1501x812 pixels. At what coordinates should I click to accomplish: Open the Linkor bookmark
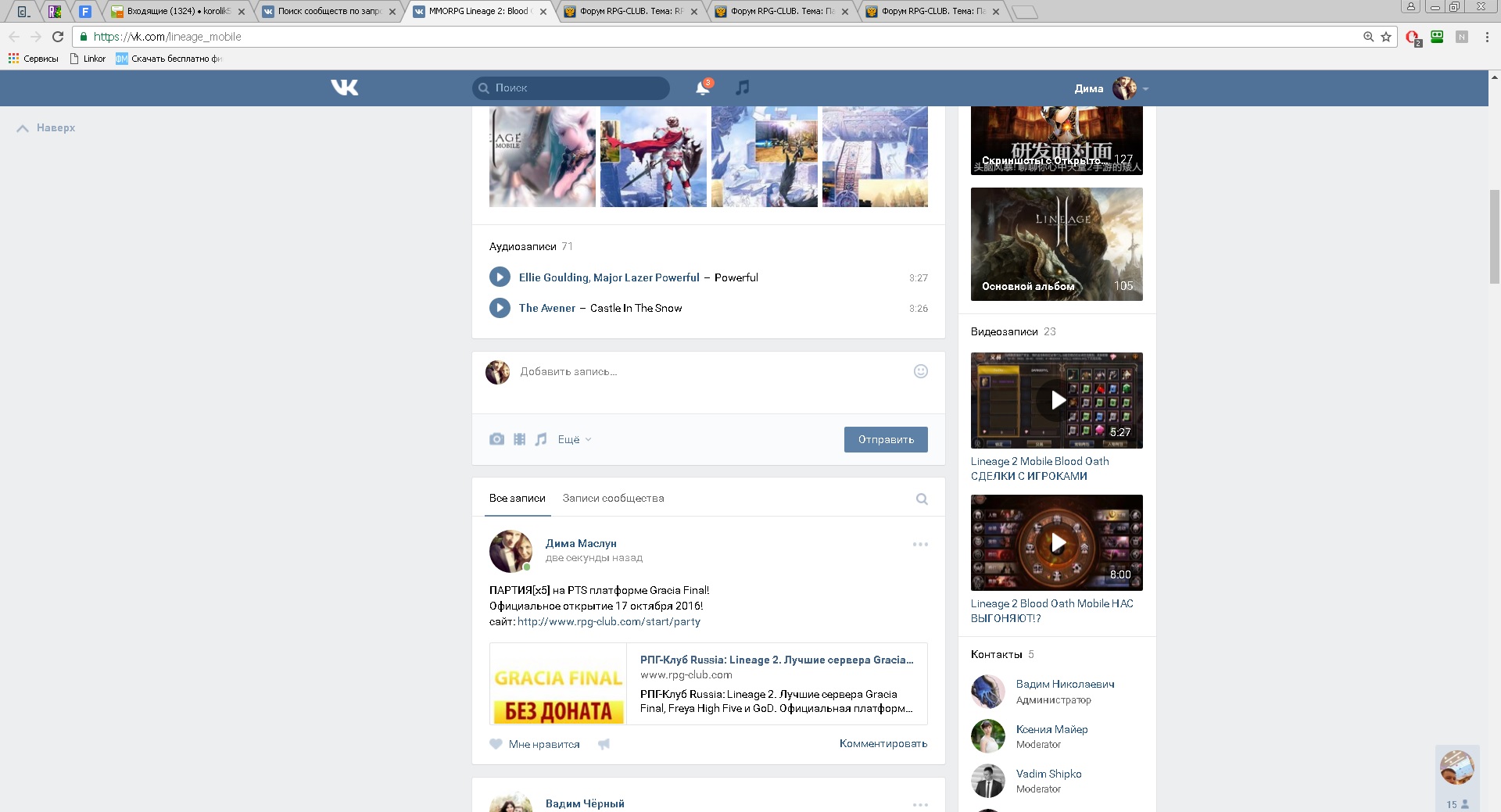88,59
